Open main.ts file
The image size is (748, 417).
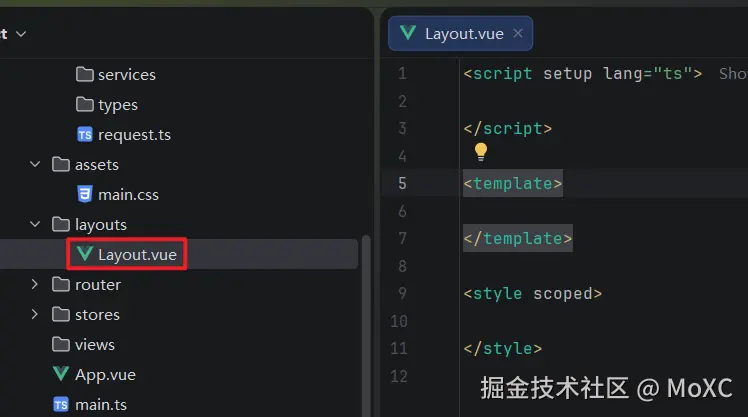coord(101,405)
